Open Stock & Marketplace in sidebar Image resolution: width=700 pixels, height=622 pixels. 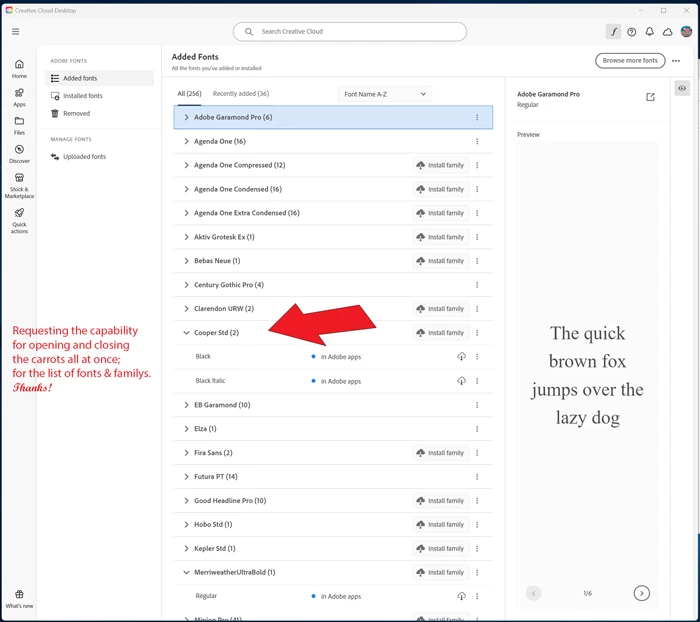pyautogui.click(x=19, y=186)
